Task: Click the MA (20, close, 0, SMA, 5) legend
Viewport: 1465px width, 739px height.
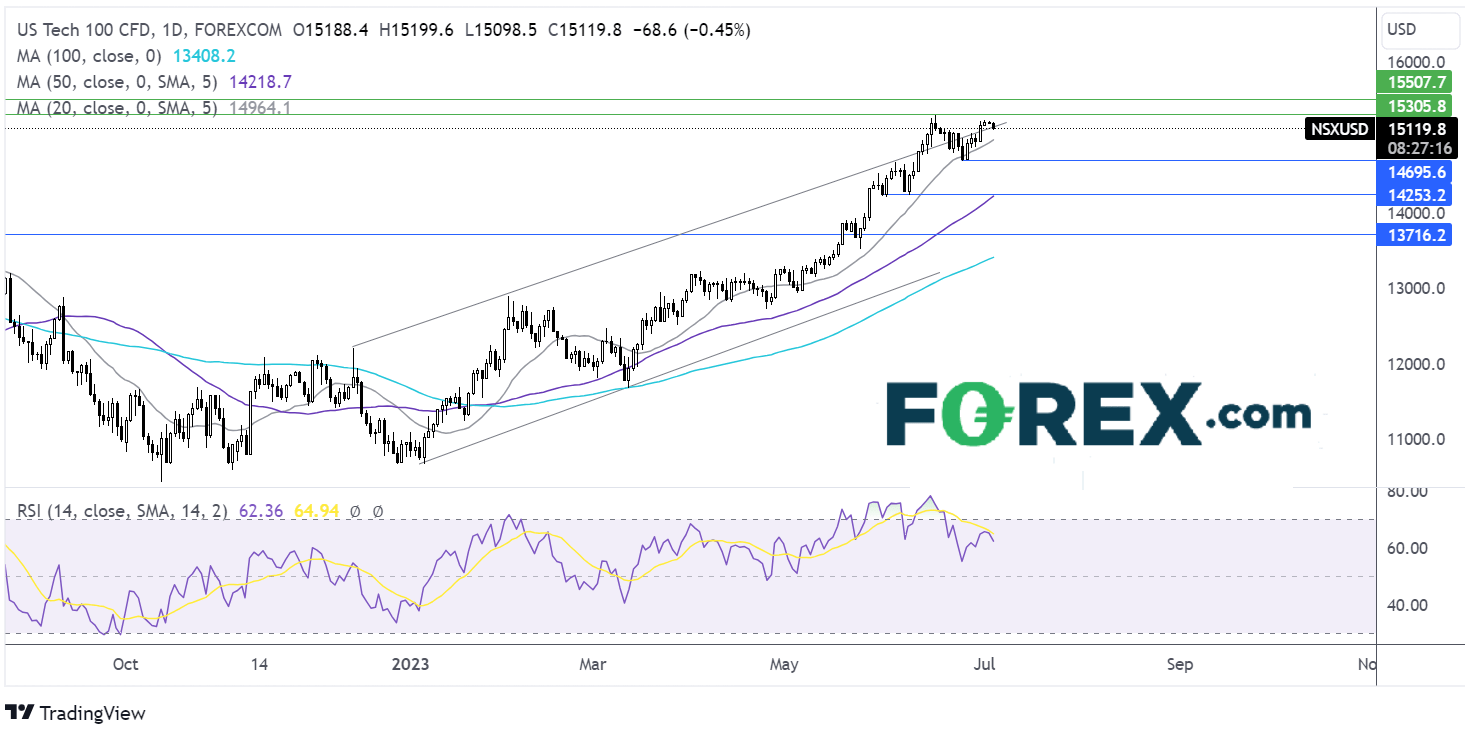Action: coord(116,107)
